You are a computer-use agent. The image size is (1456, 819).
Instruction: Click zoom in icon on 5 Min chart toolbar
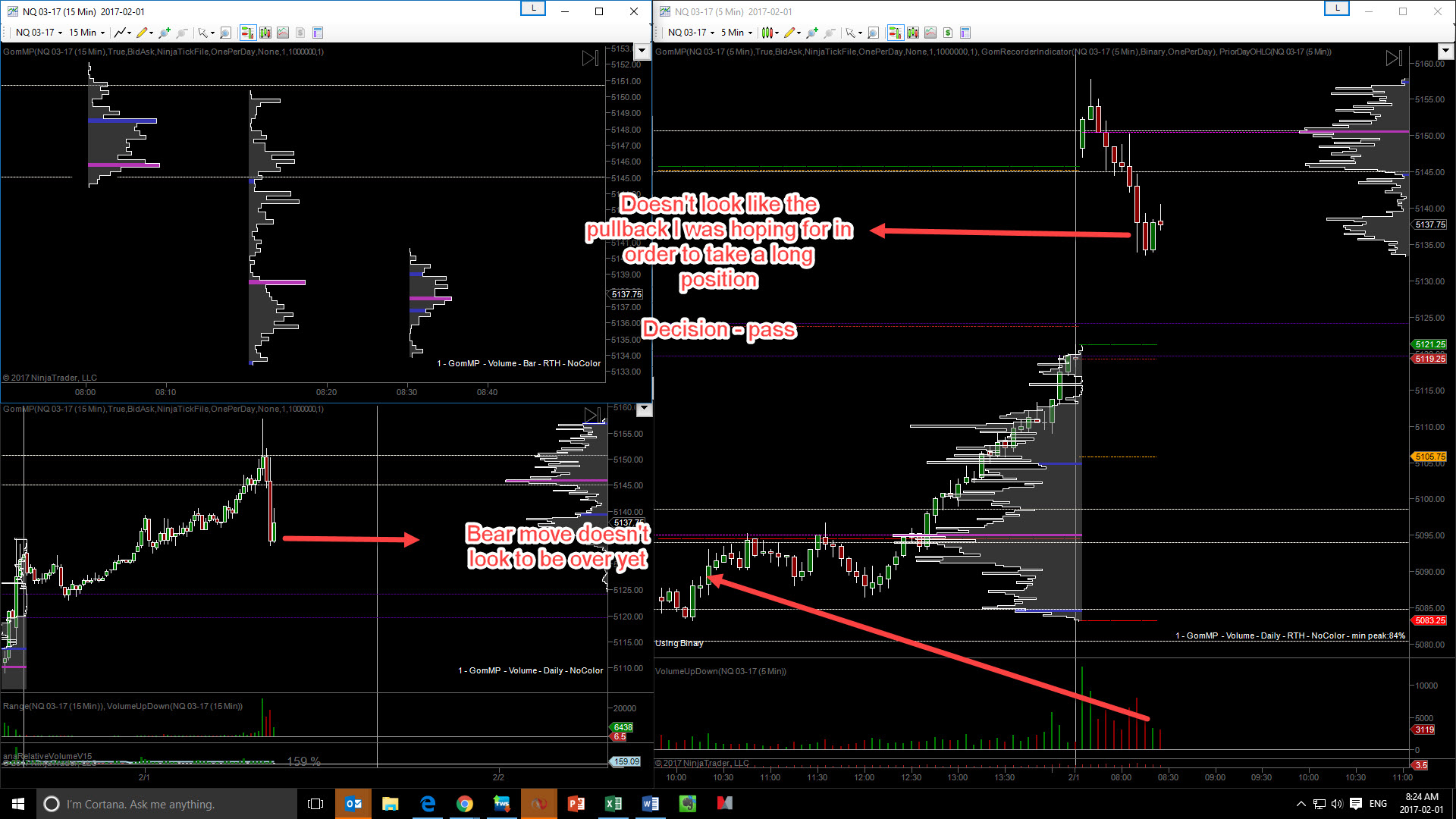coord(812,33)
